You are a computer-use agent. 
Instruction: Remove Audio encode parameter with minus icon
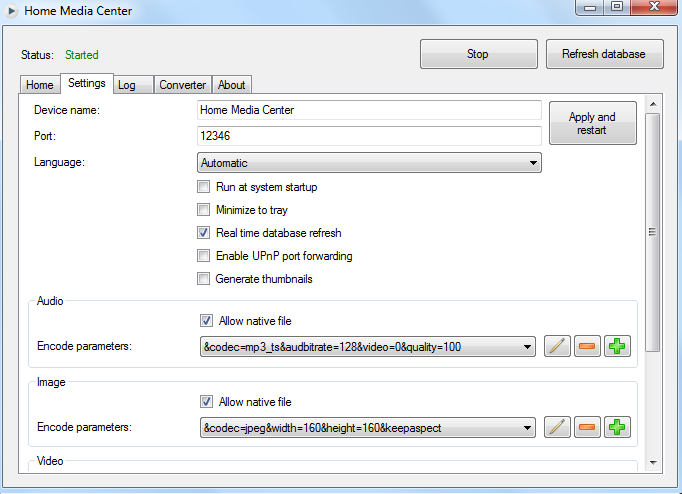coord(588,347)
